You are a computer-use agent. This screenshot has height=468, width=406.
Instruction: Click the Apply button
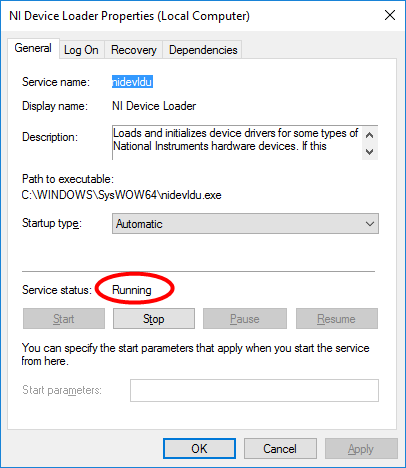[361, 449]
